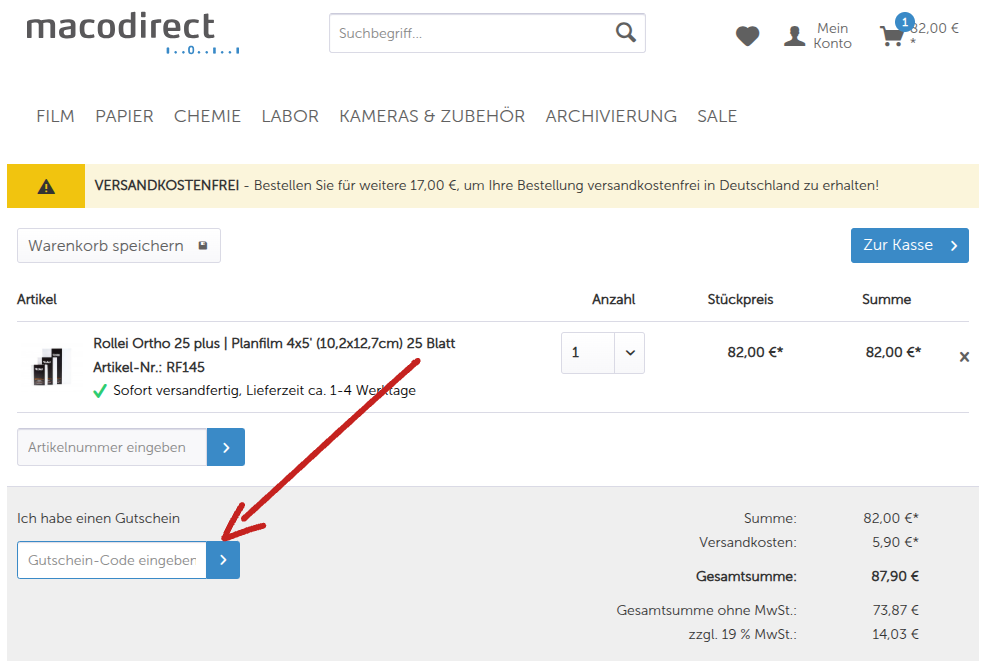Click the green availability checkmark
Image resolution: width=982 pixels, height=661 pixels.
[100, 390]
